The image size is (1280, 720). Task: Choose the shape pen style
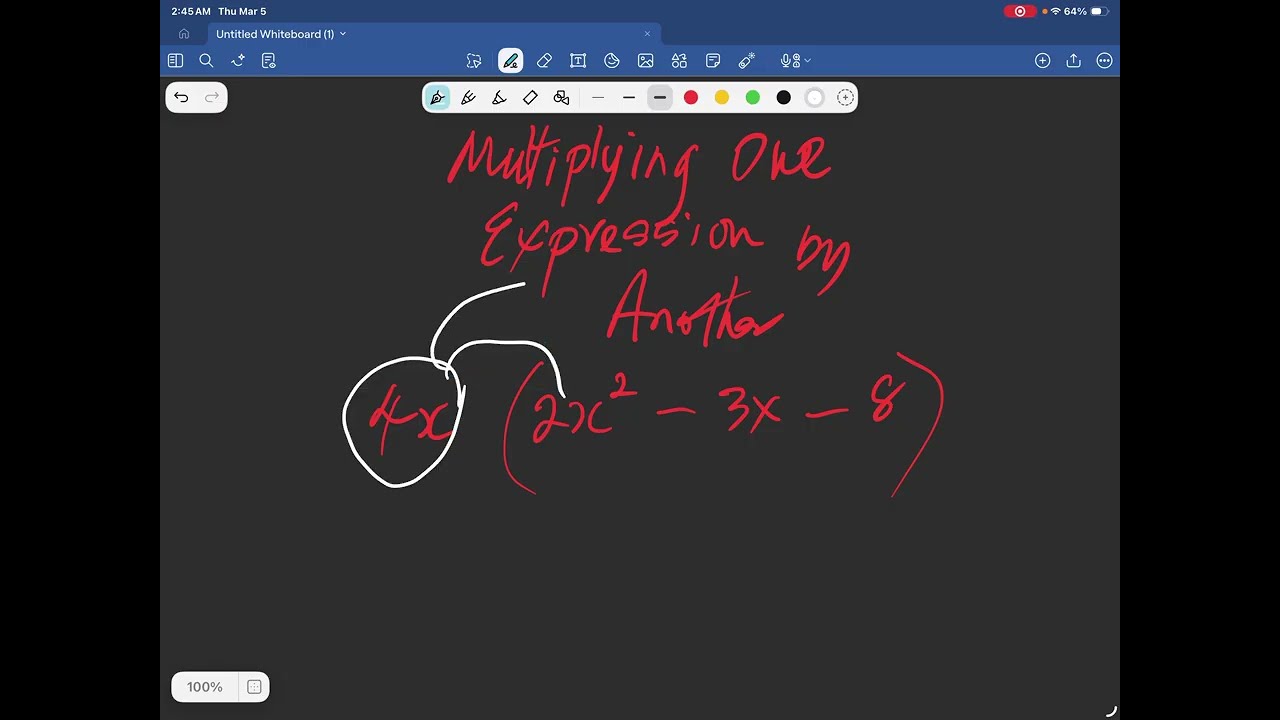click(x=561, y=97)
